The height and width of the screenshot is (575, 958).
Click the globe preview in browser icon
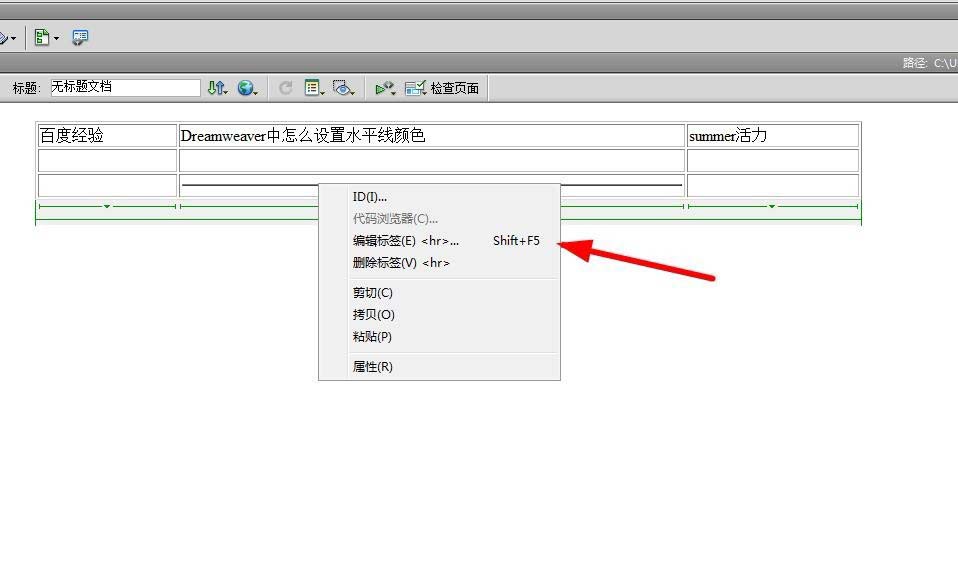(247, 88)
